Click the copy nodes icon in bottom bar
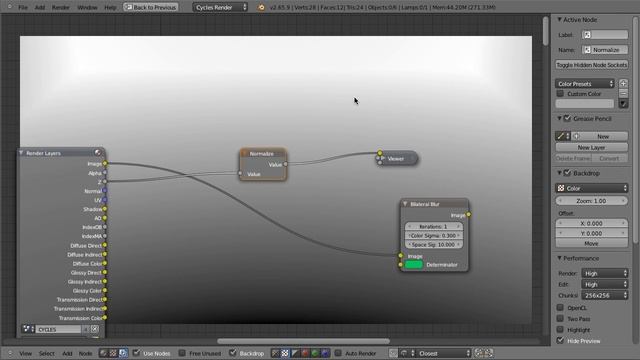 (479, 353)
